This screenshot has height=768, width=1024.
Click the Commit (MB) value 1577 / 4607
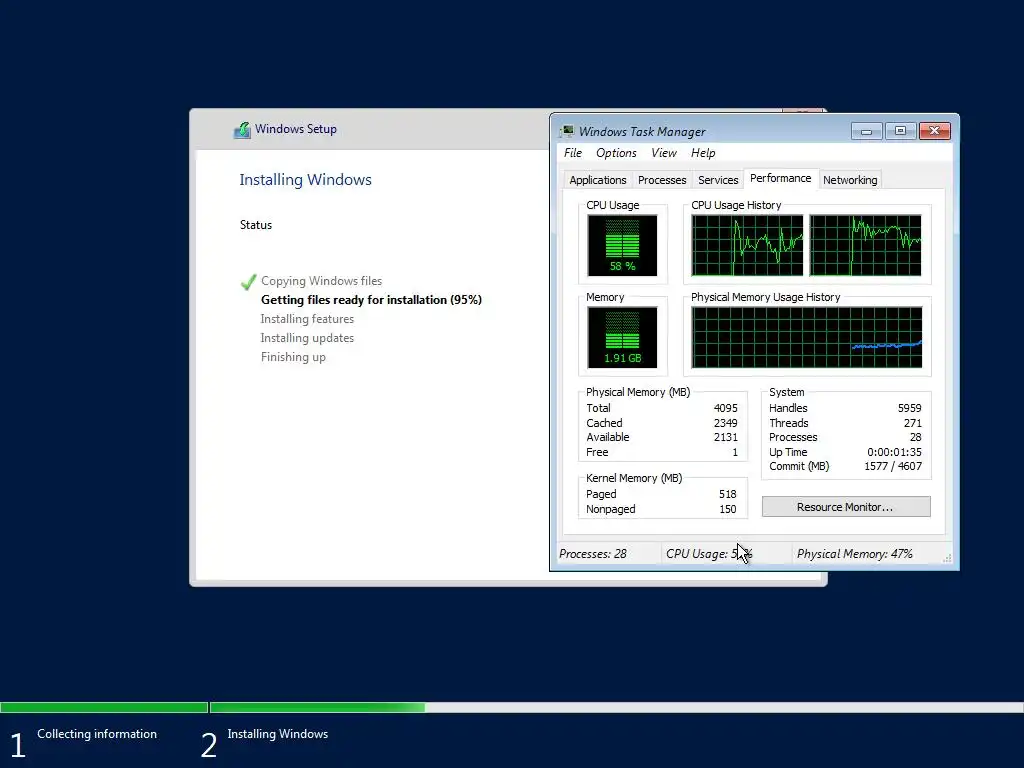pyautogui.click(x=893, y=466)
